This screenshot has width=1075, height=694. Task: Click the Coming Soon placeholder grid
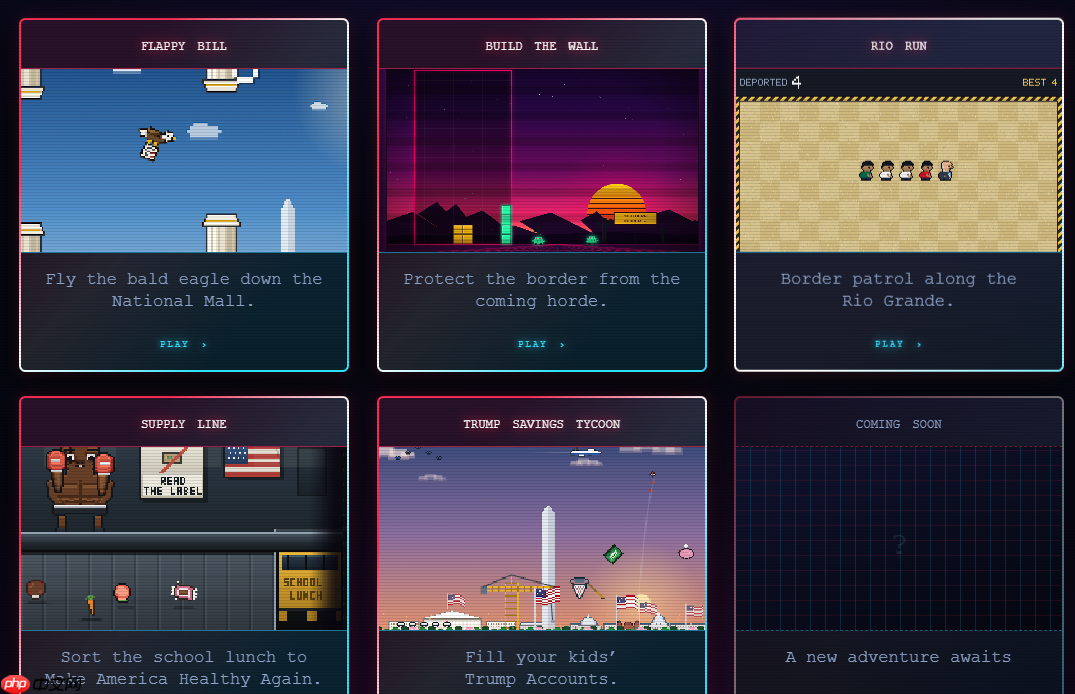coord(899,538)
